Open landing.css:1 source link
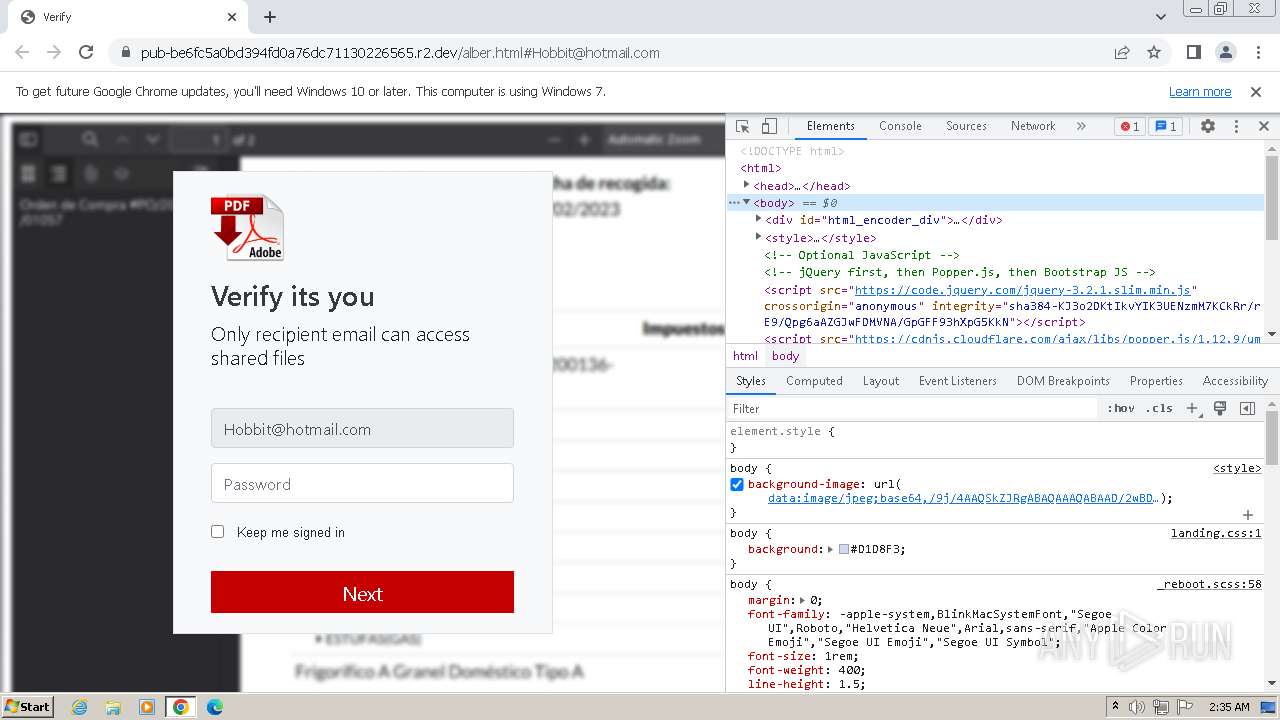 (1216, 533)
